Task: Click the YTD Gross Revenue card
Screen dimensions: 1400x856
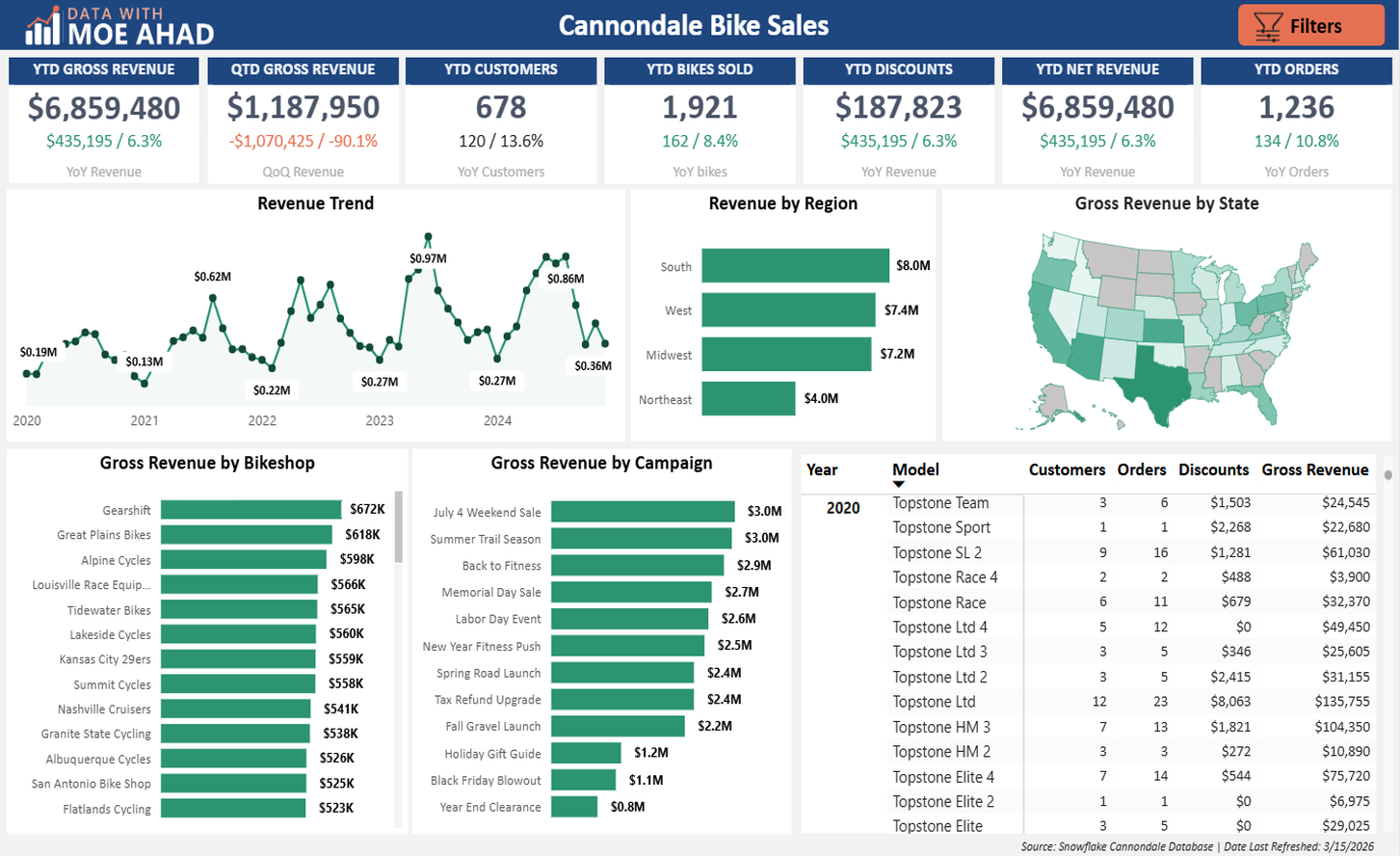Action: [x=104, y=120]
